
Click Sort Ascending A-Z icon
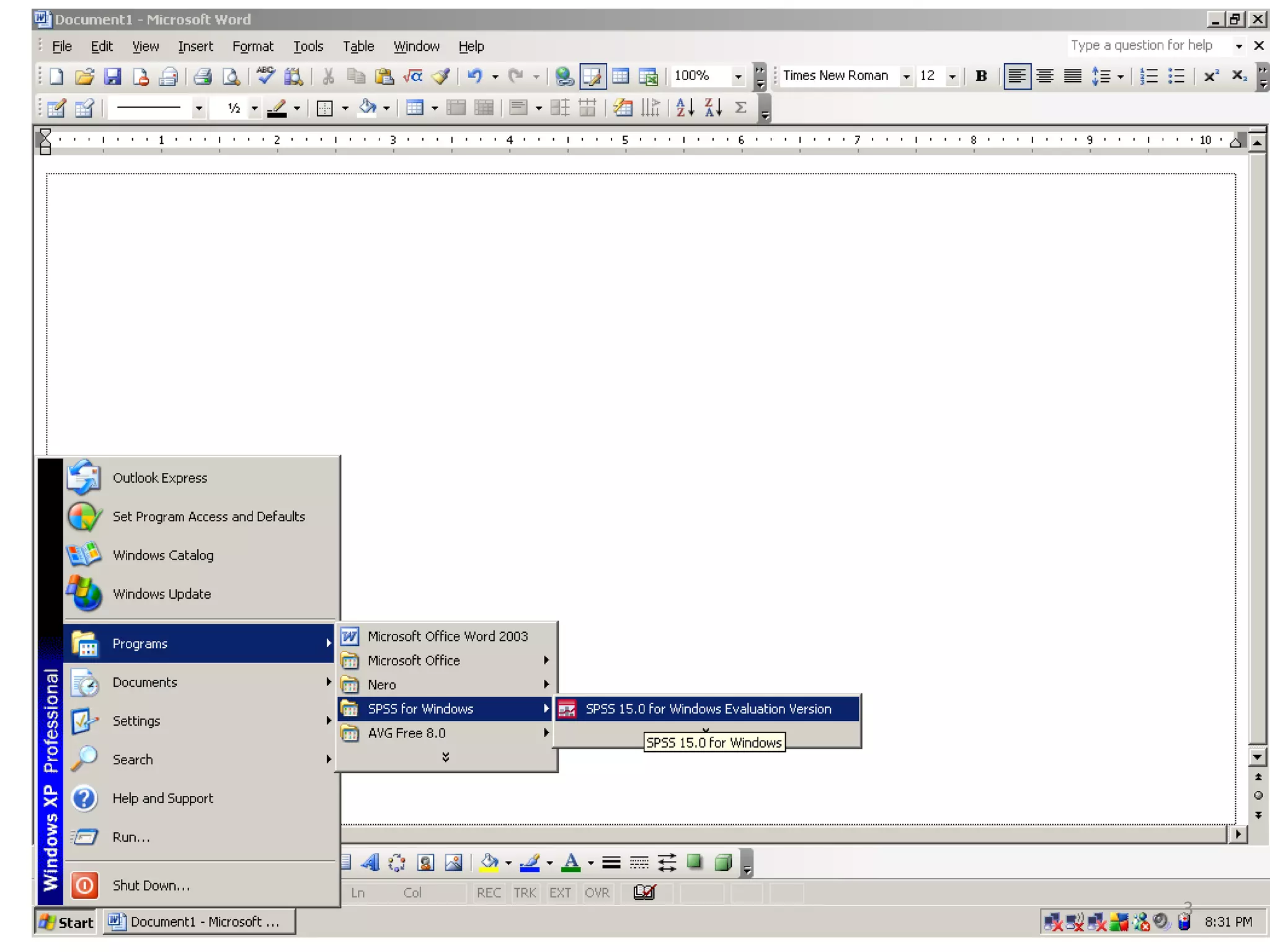point(685,108)
